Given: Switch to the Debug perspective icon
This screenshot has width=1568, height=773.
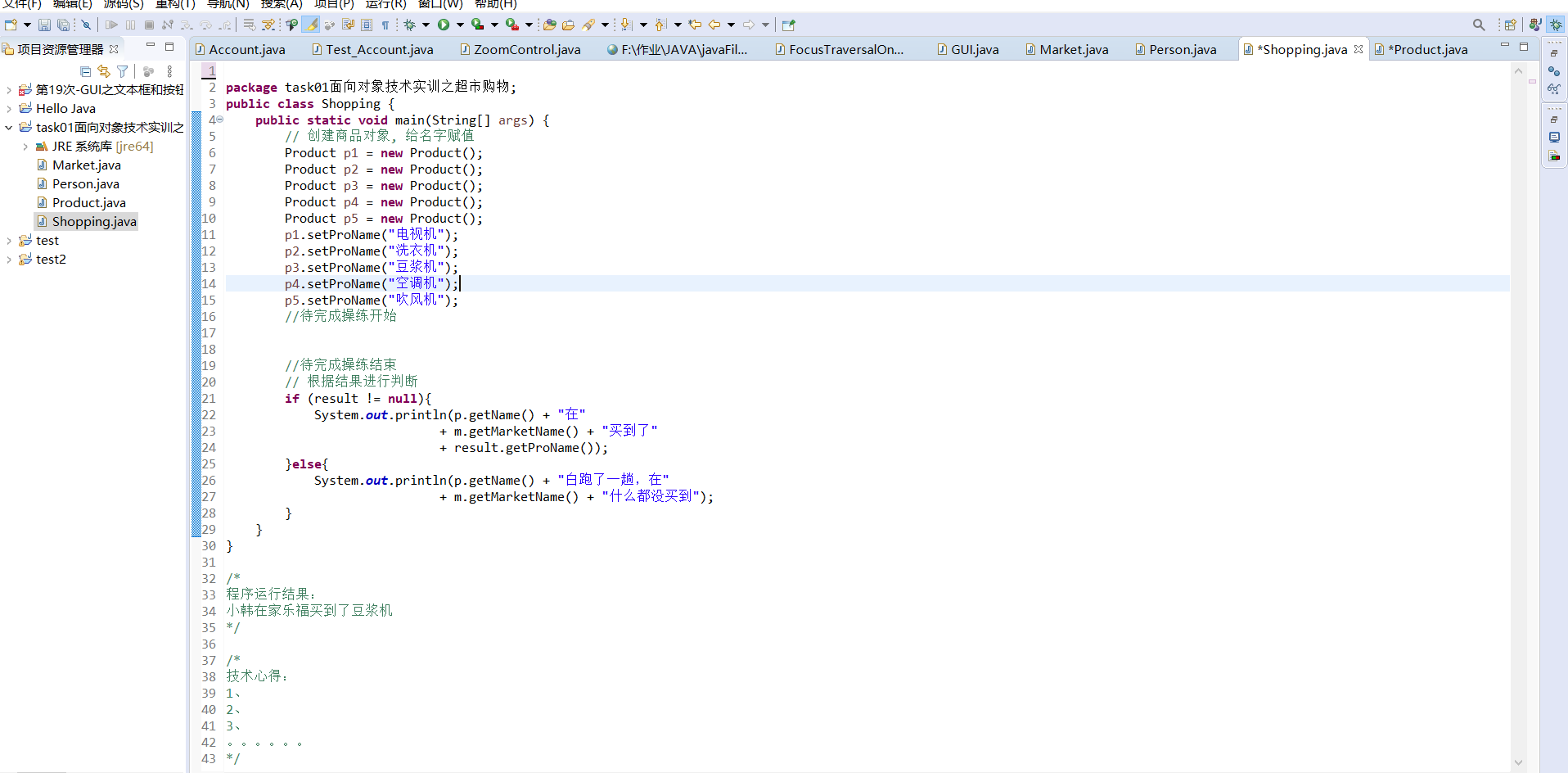Looking at the screenshot, I should pyautogui.click(x=1556, y=25).
